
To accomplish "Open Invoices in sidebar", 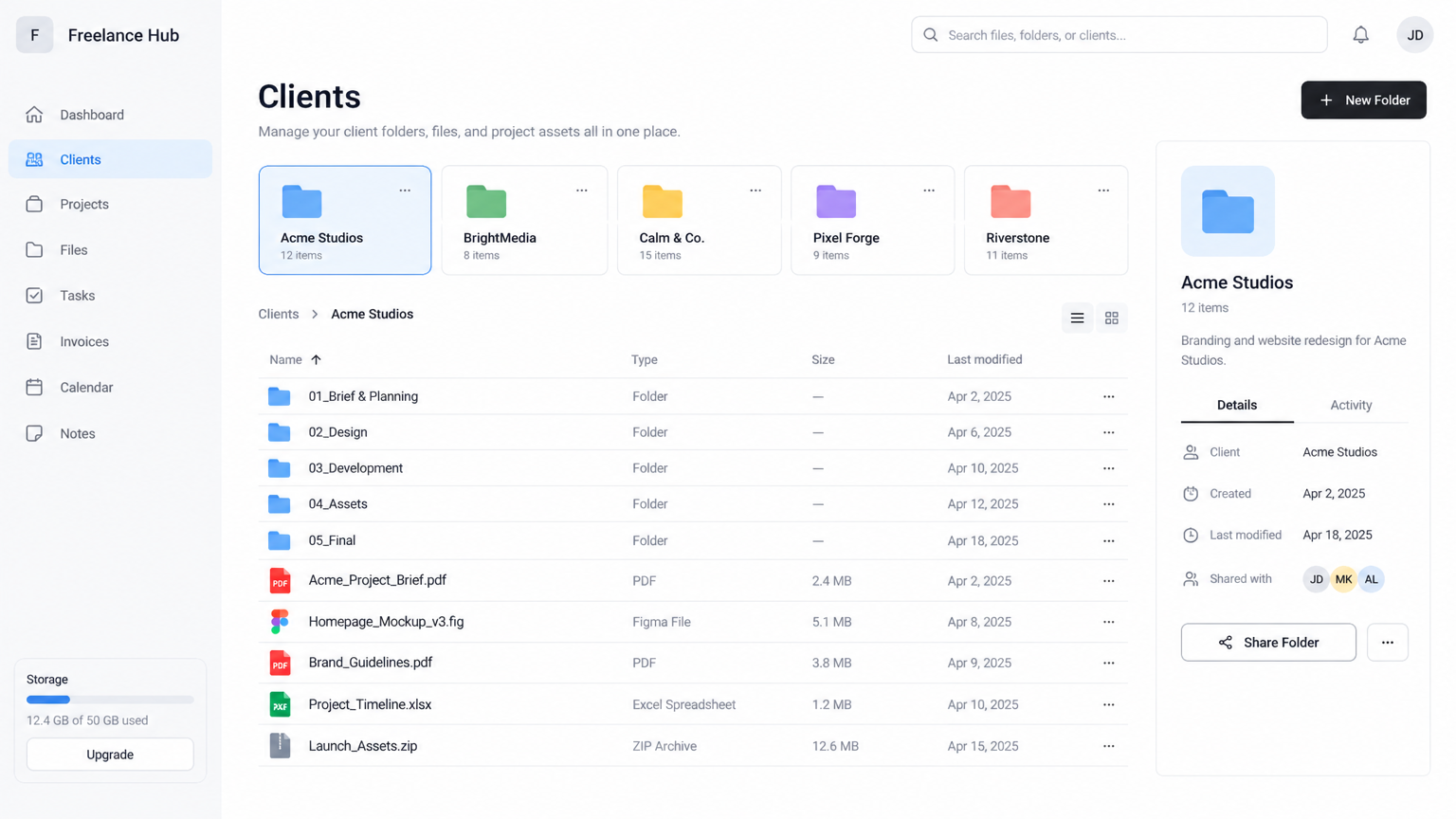I will coord(110,341).
